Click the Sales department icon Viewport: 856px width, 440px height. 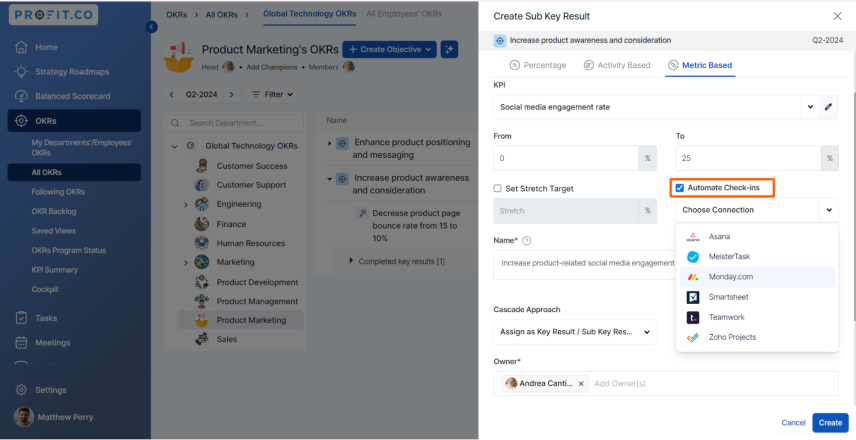202,339
